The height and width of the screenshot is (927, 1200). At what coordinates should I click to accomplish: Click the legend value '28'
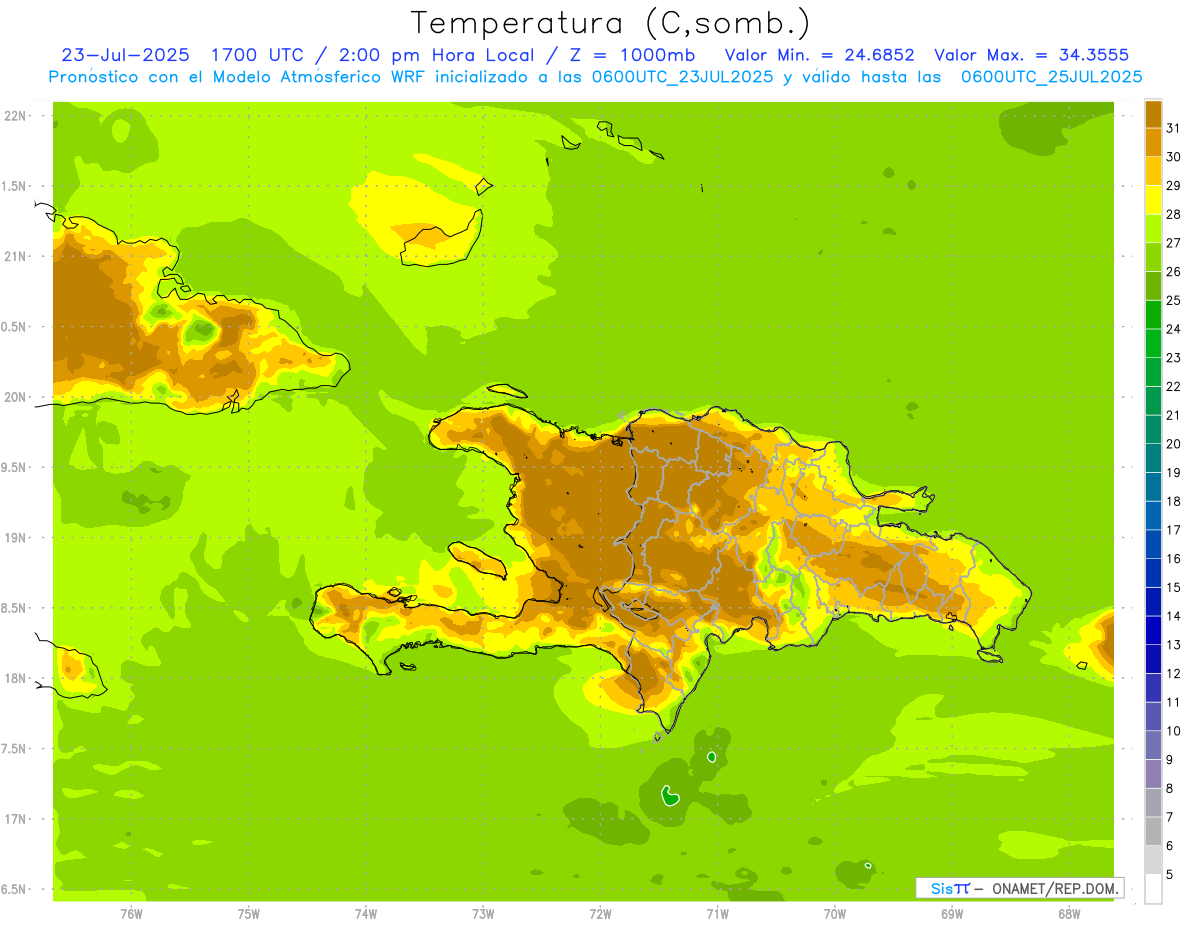(1173, 214)
